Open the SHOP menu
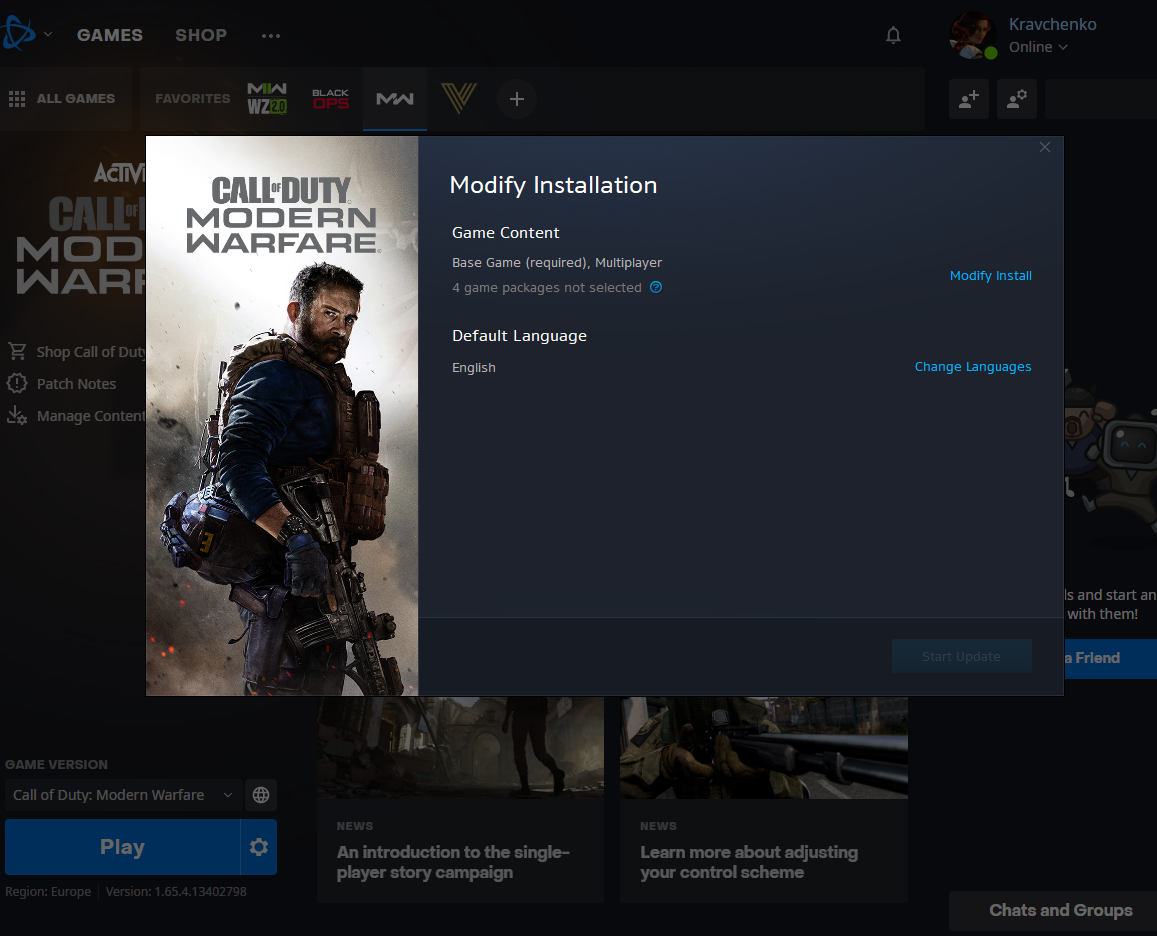This screenshot has height=936, width=1157. [x=201, y=35]
